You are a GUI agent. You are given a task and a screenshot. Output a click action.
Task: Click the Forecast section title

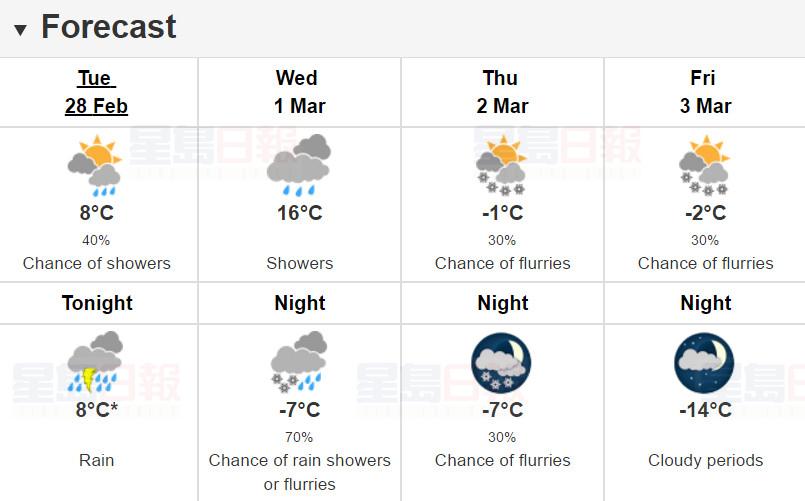coord(109,28)
